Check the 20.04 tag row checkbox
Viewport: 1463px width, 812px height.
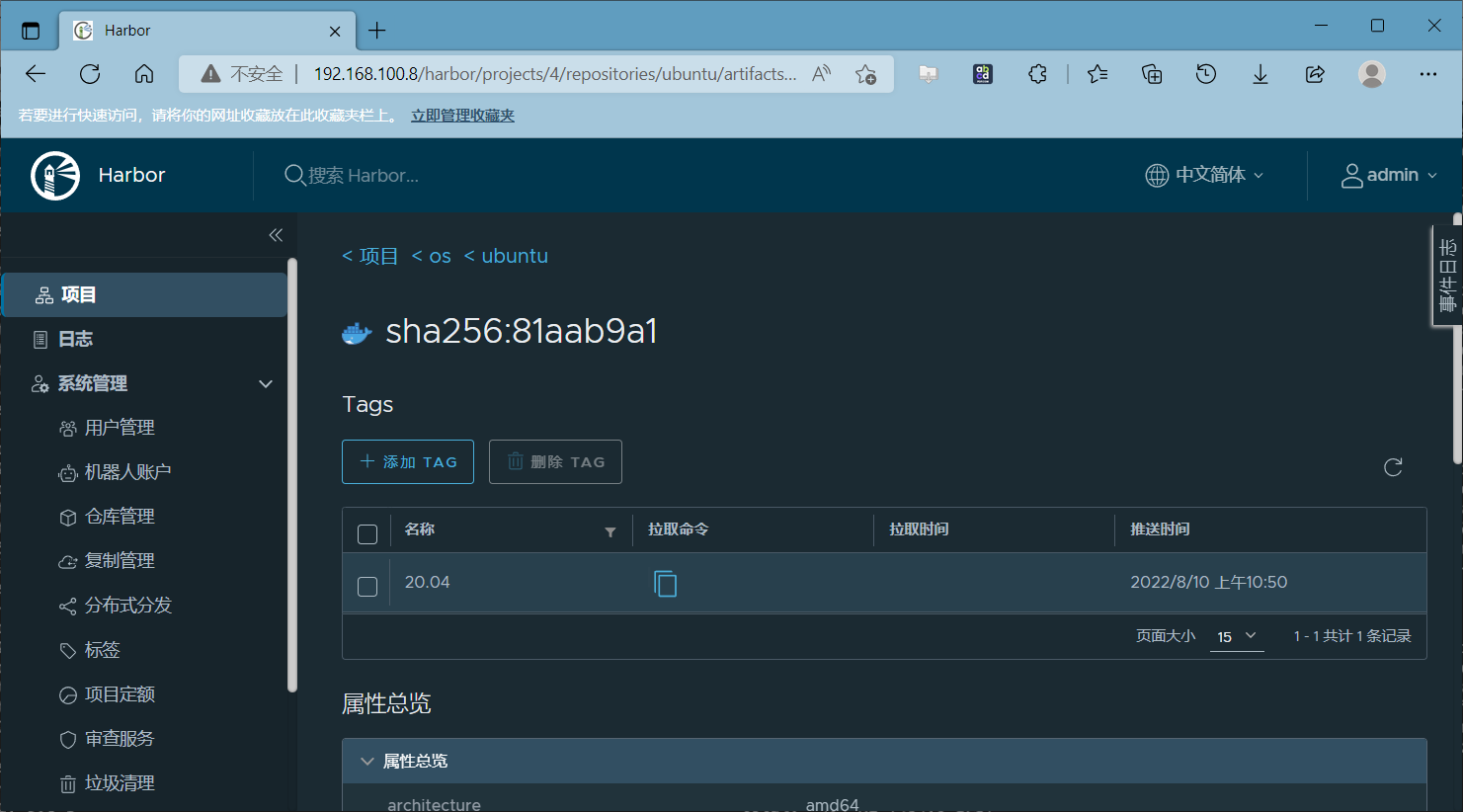tap(367, 587)
